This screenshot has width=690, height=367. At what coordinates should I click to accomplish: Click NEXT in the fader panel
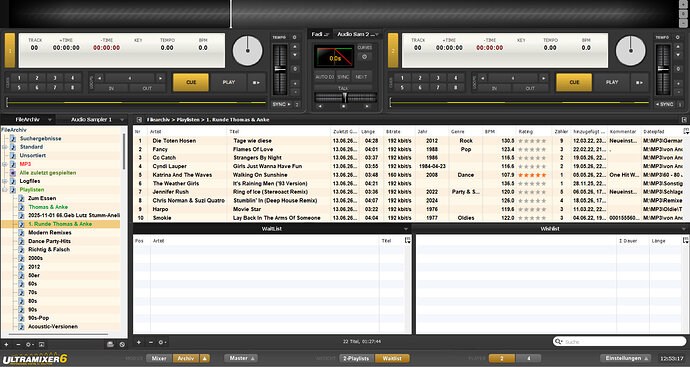click(361, 77)
